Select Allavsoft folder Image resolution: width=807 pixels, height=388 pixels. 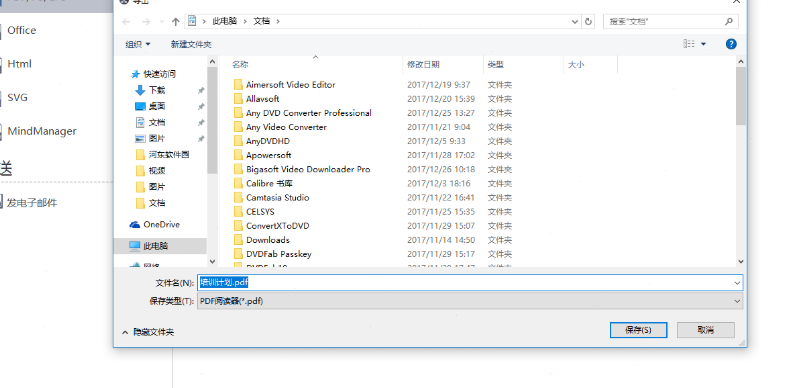point(262,99)
